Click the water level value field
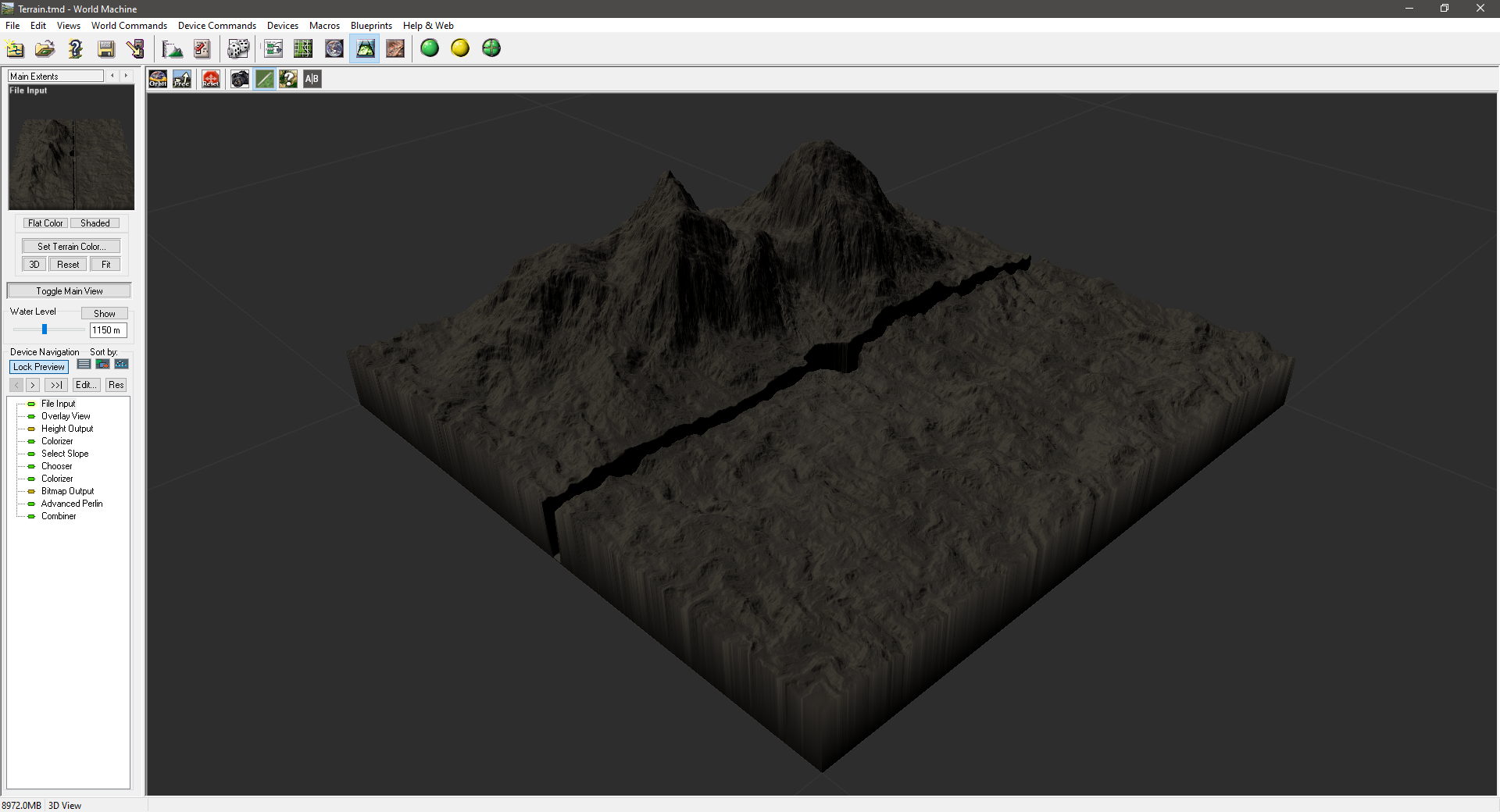The width and height of the screenshot is (1500, 812). tap(108, 330)
